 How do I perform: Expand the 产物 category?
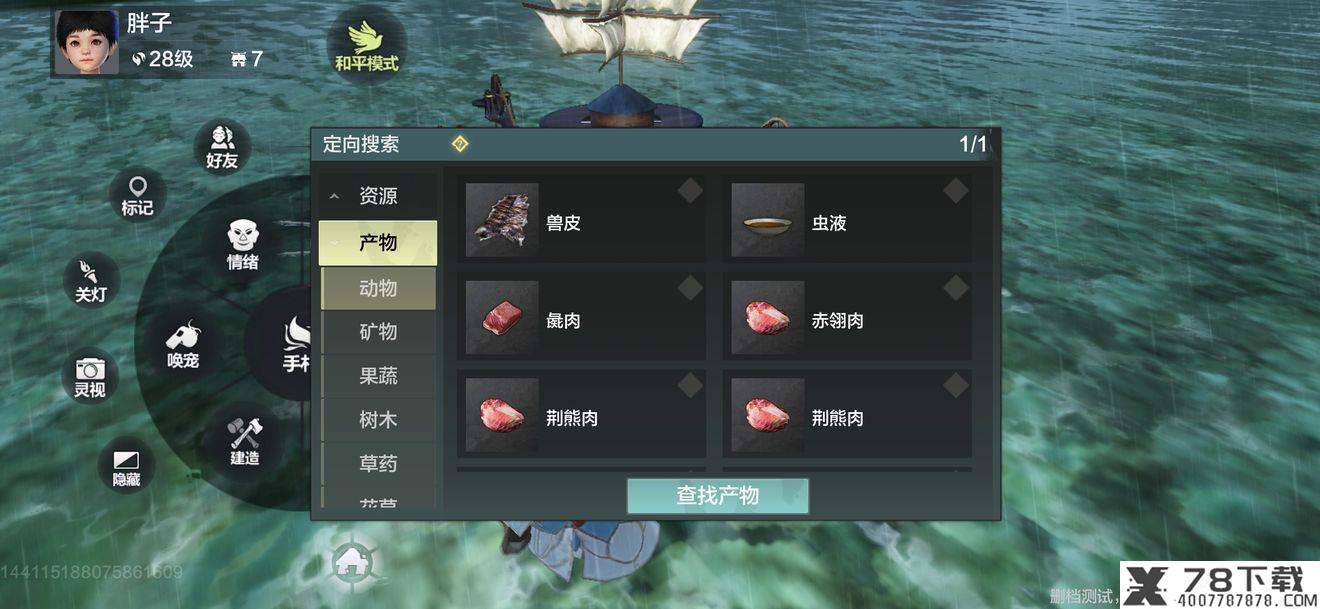click(x=378, y=243)
